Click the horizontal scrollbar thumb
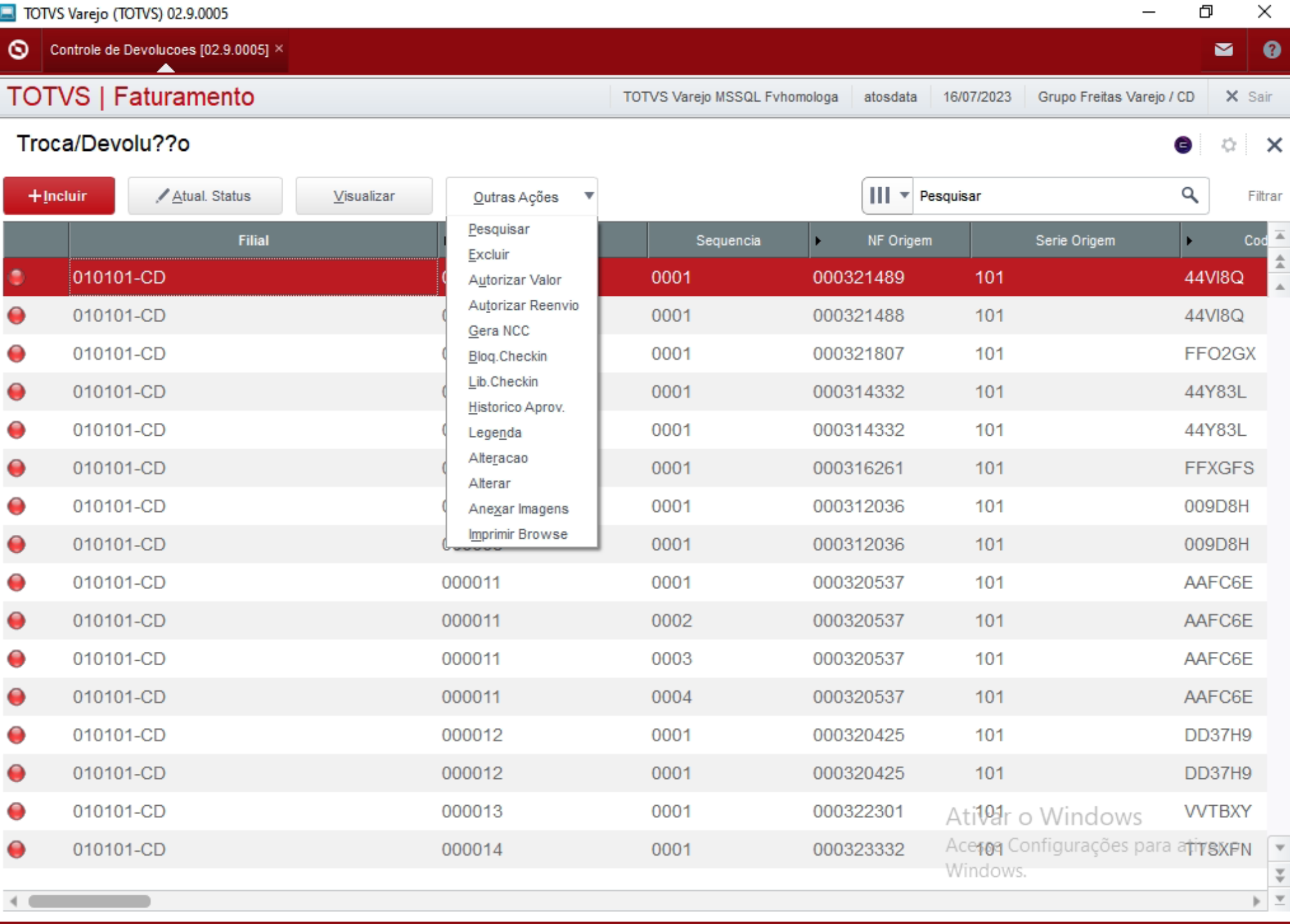1290x924 pixels. pyautogui.click(x=89, y=901)
